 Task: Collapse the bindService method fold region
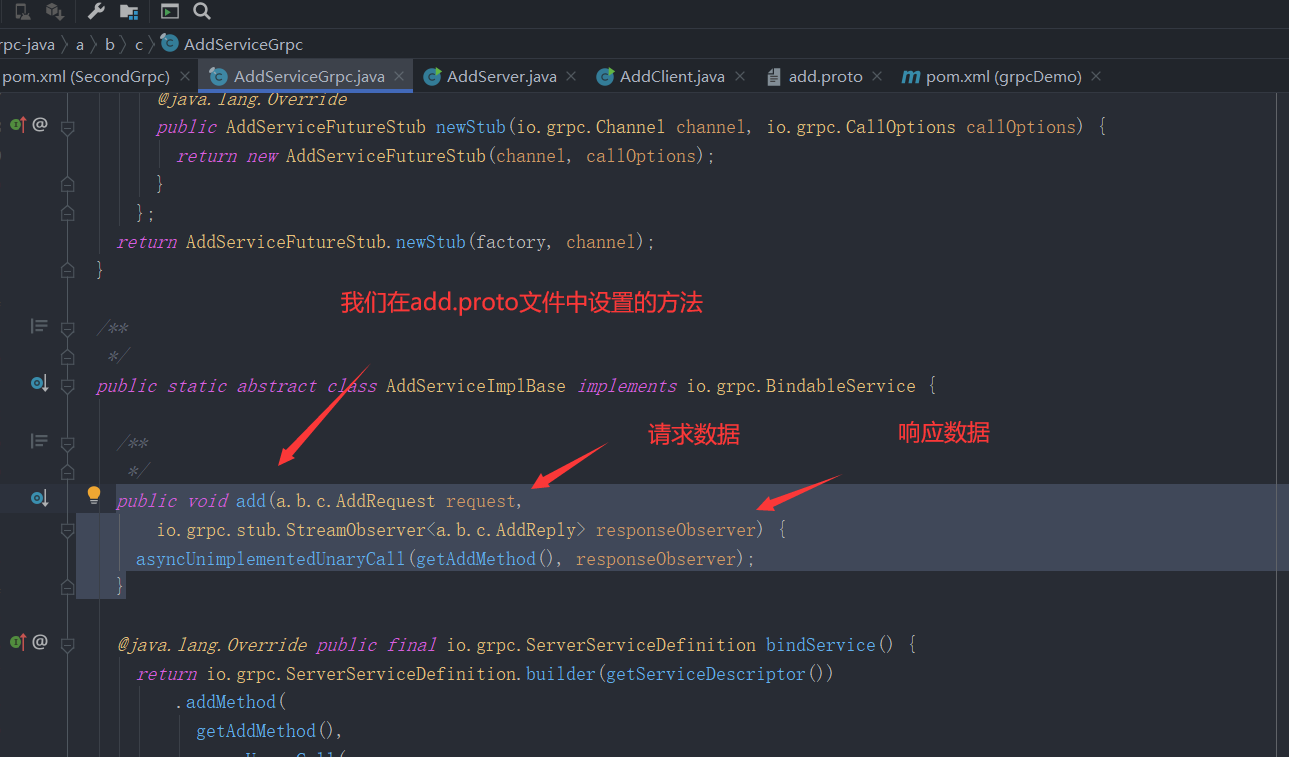[x=68, y=644]
